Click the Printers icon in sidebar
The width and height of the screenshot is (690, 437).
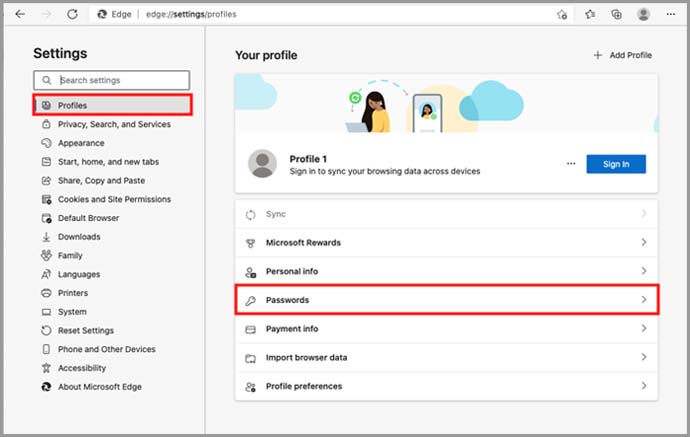click(x=46, y=293)
